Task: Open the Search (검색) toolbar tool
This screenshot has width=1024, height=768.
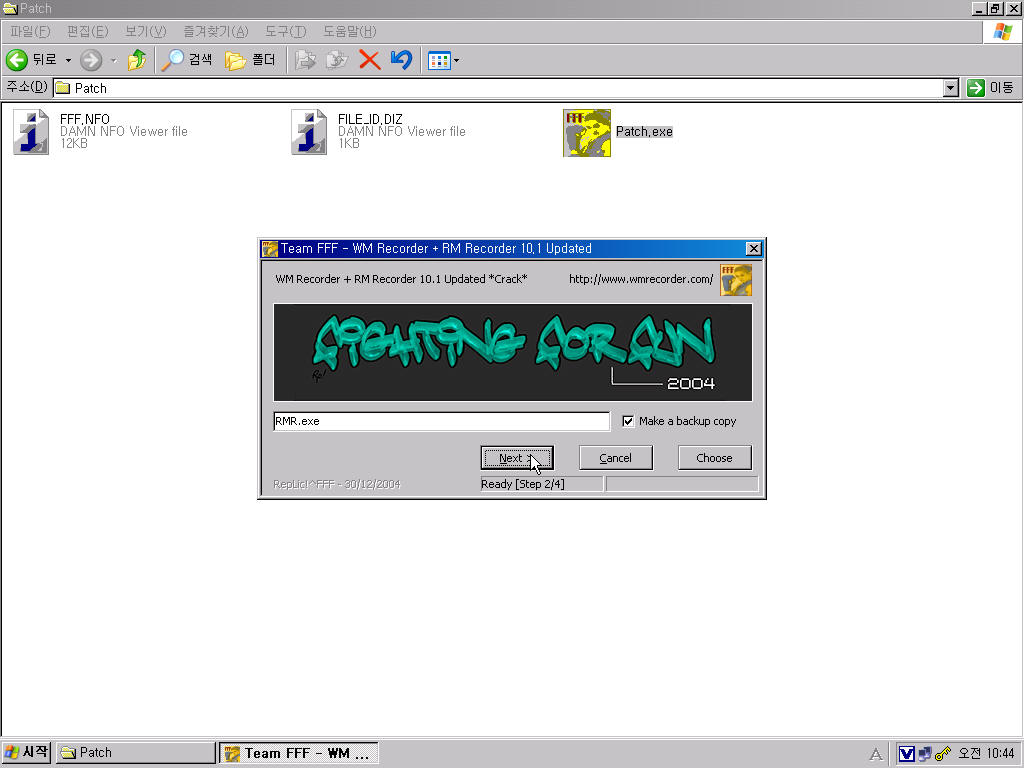Action: (188, 60)
